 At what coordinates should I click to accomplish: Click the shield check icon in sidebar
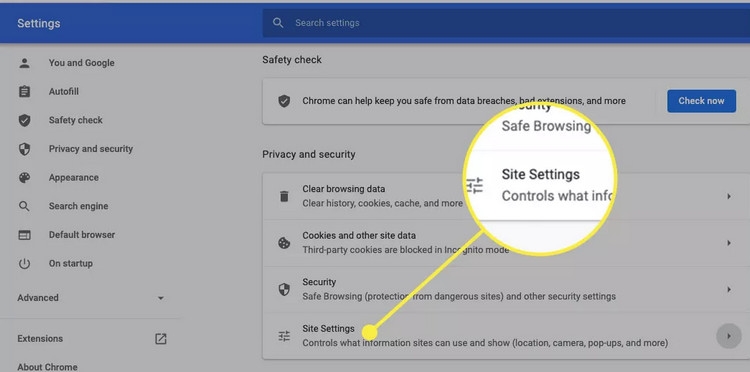tap(24, 120)
